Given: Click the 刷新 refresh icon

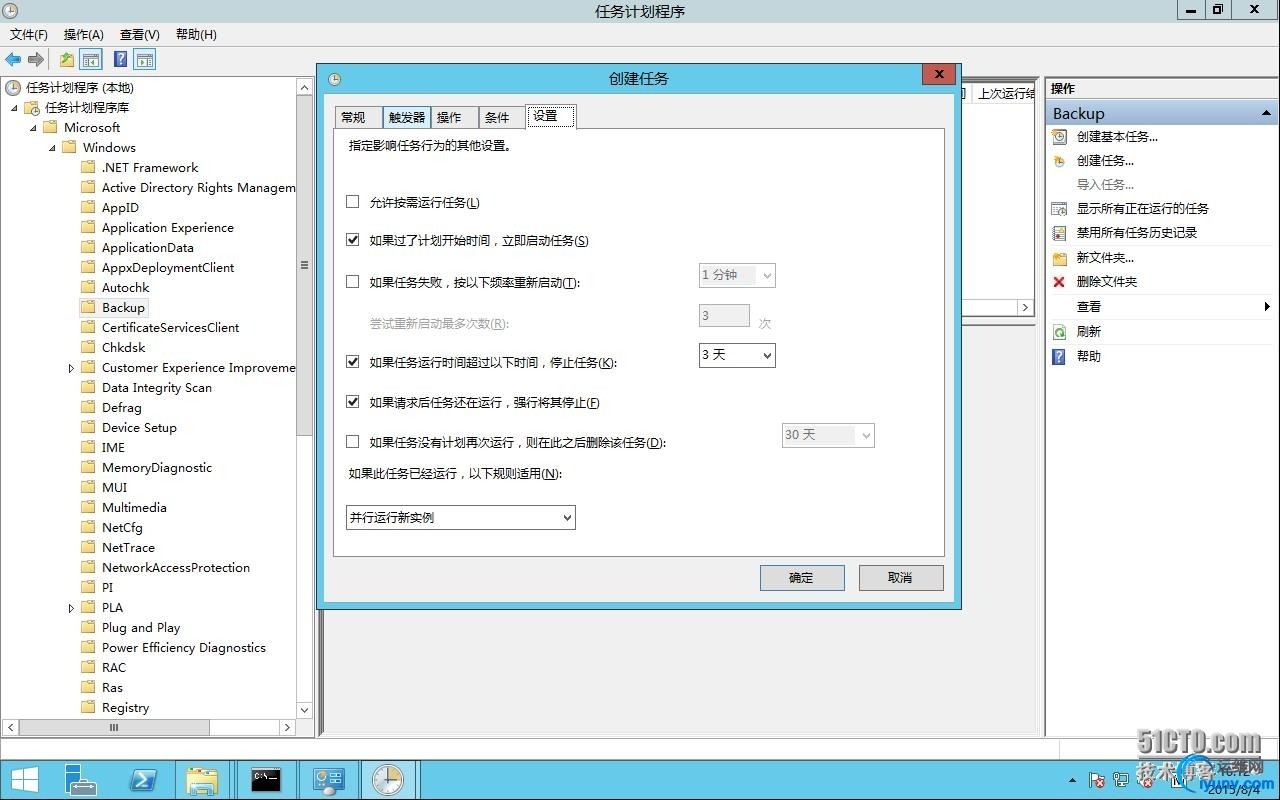Looking at the screenshot, I should (1059, 332).
